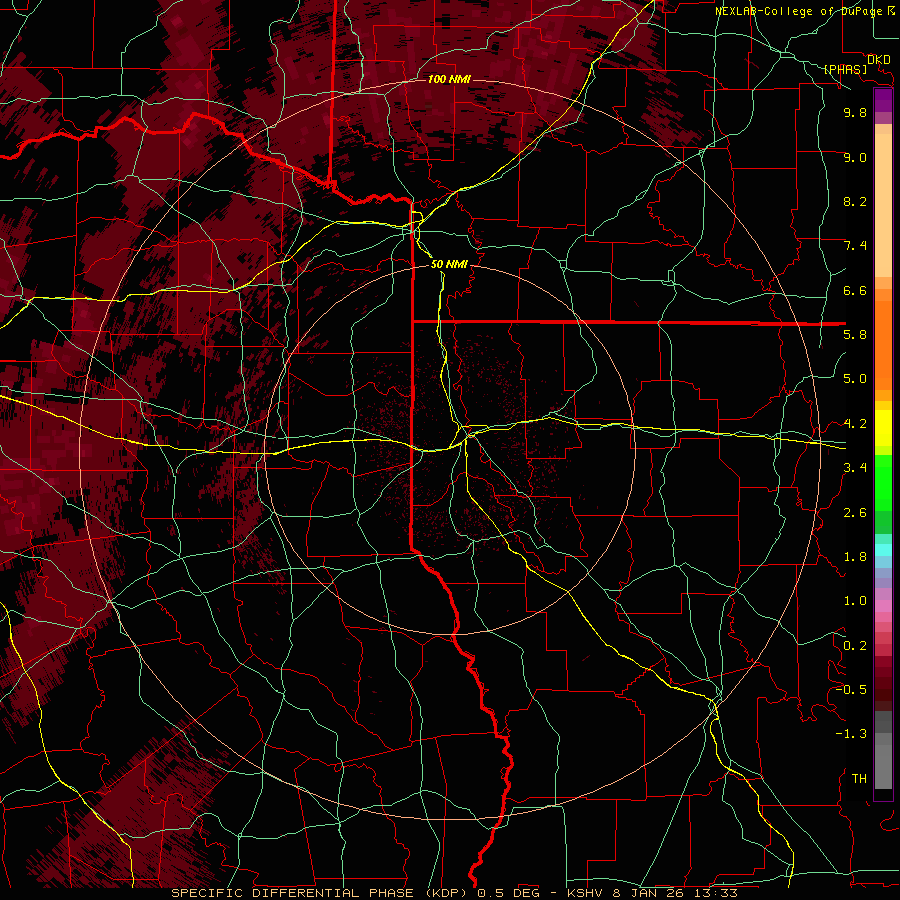
Task: Click the 0.2 scale value
Action: pyautogui.click(x=854, y=646)
